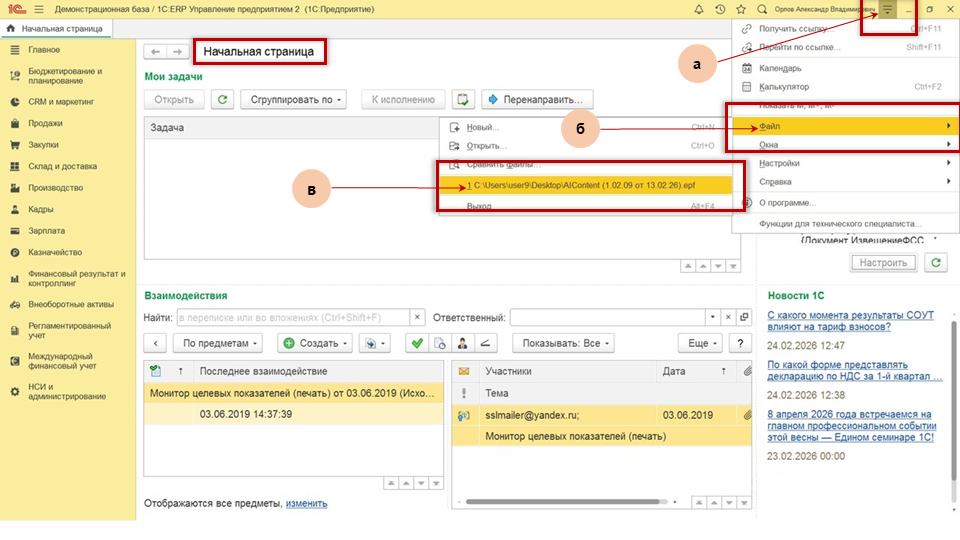Open Бюджетирование и планирование section
The height and width of the screenshot is (540, 960).
tap(65, 76)
